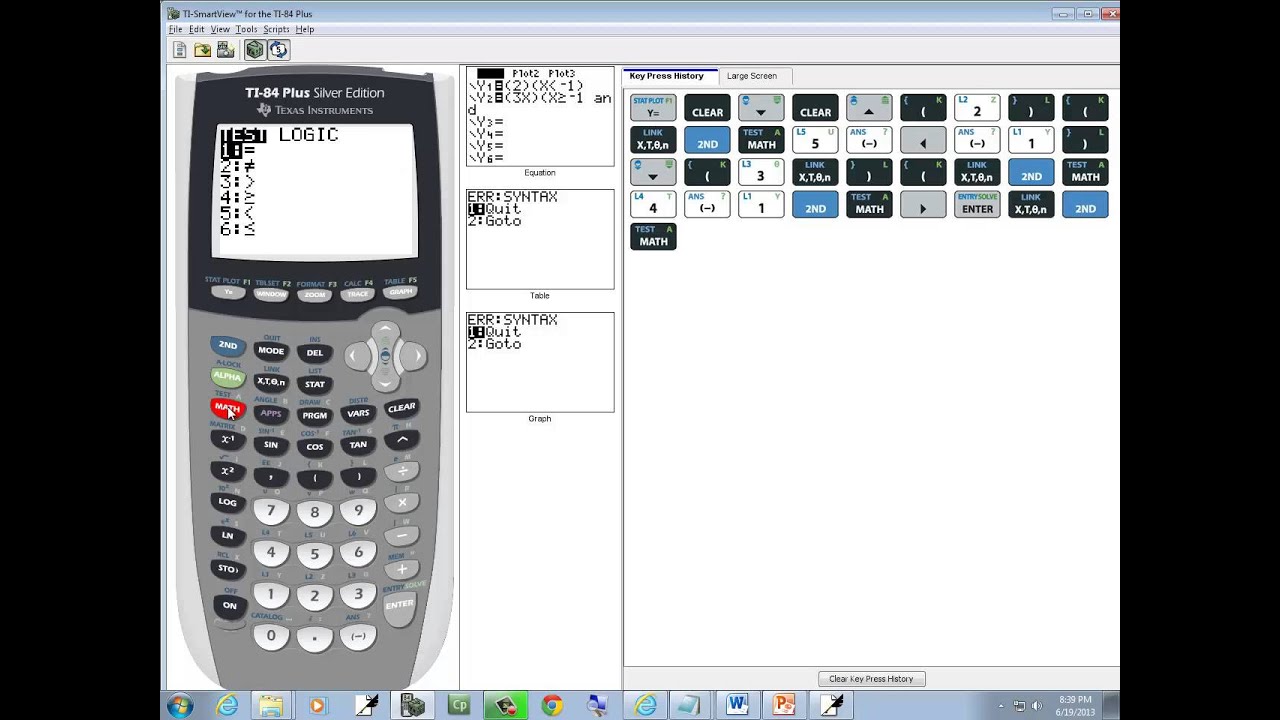Click the green ALPHA key

pos(228,377)
